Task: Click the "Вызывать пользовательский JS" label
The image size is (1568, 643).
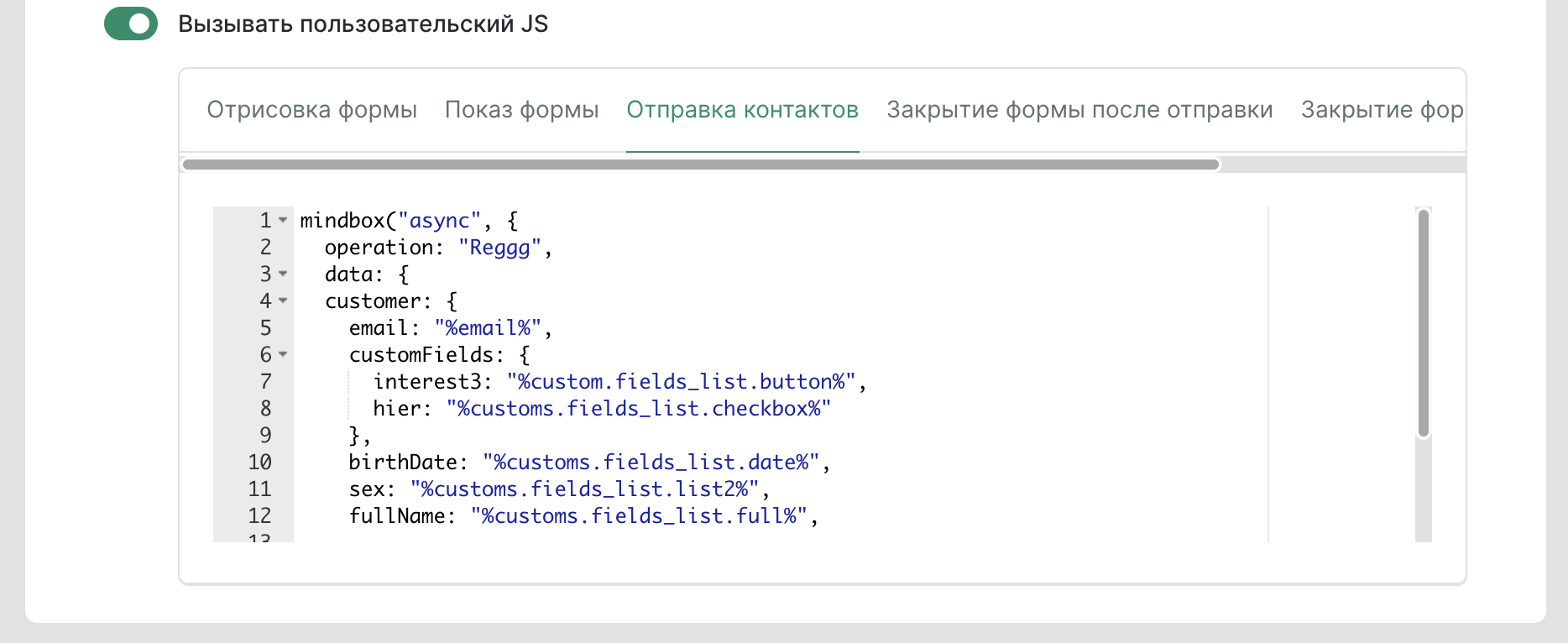Action: (363, 24)
